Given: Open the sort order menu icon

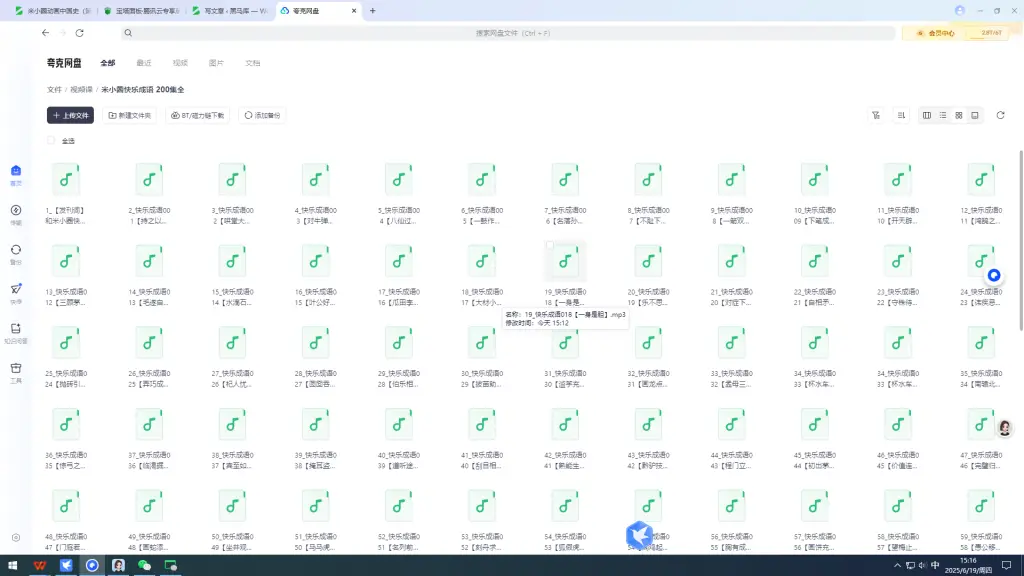Looking at the screenshot, I should pos(901,116).
